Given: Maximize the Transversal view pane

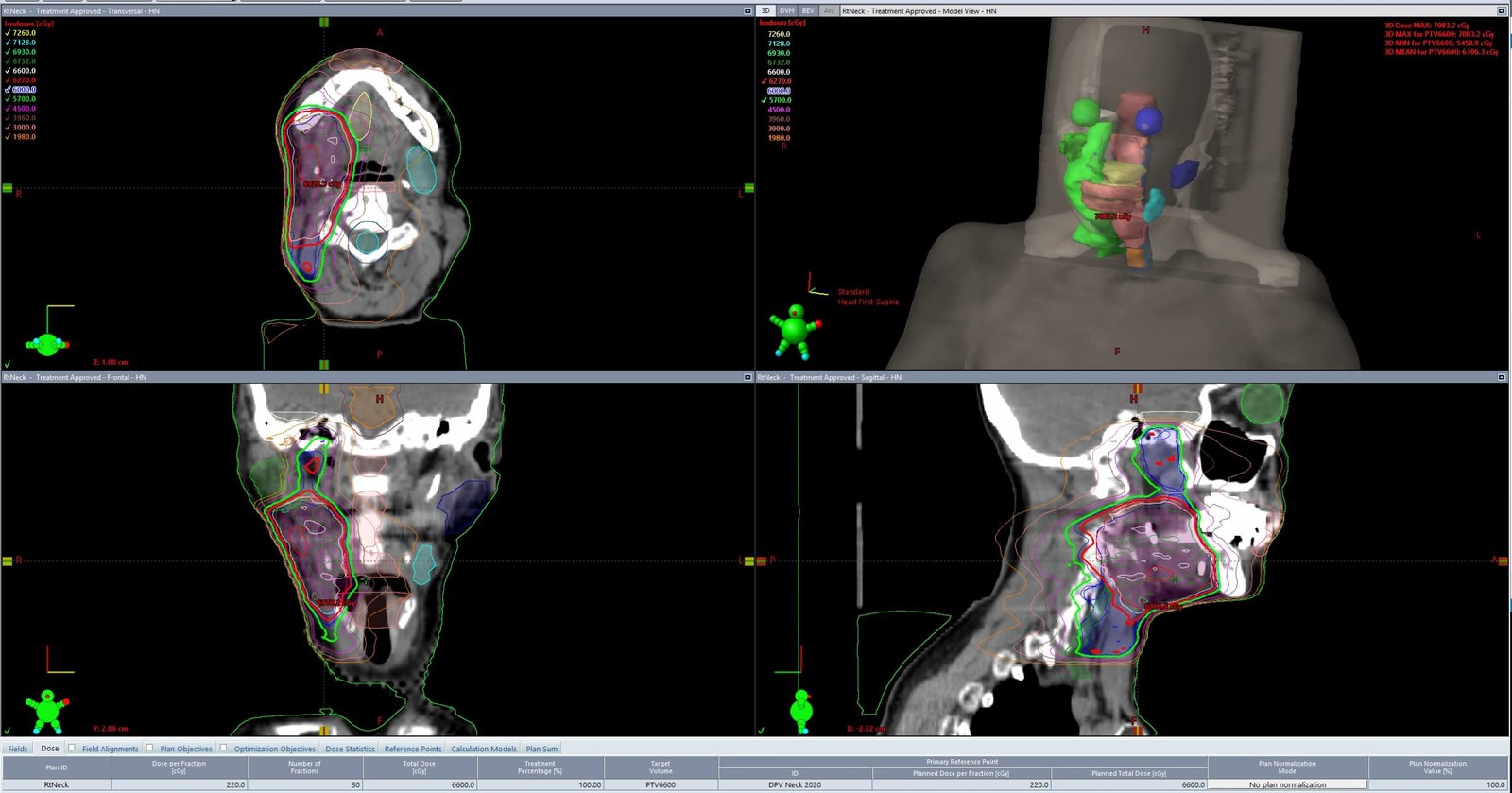Looking at the screenshot, I should [x=747, y=11].
